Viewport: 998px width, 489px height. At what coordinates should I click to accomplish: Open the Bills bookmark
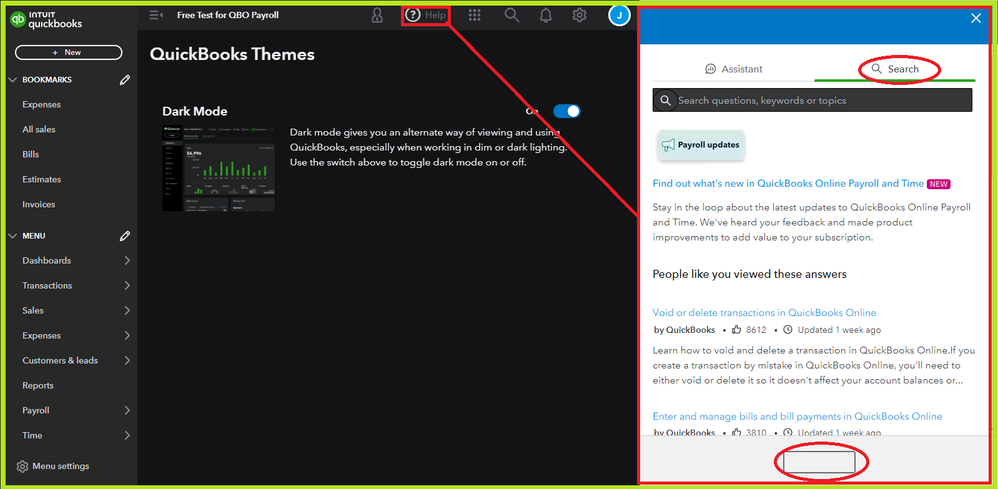pyautogui.click(x=31, y=154)
